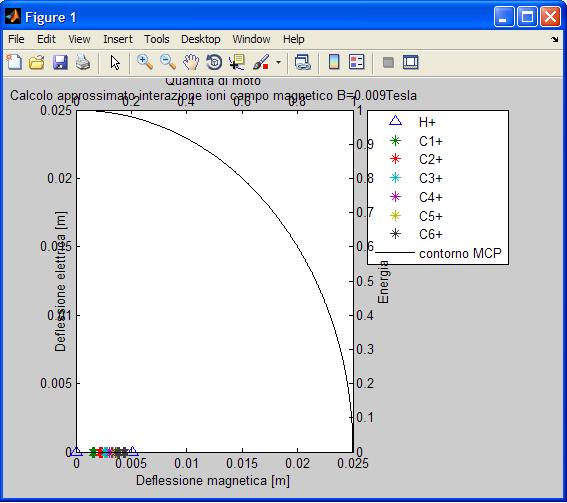
Task: Insert a colorbar using the toolbar icon
Action: 333,62
